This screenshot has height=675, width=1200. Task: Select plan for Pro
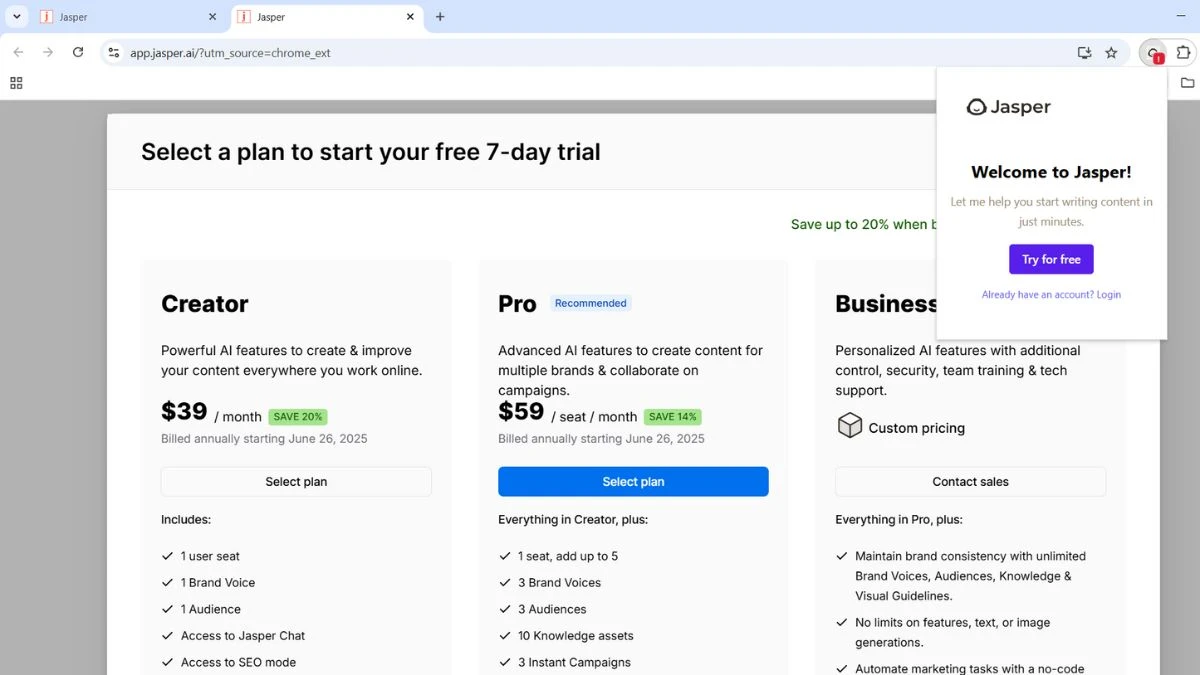633,482
